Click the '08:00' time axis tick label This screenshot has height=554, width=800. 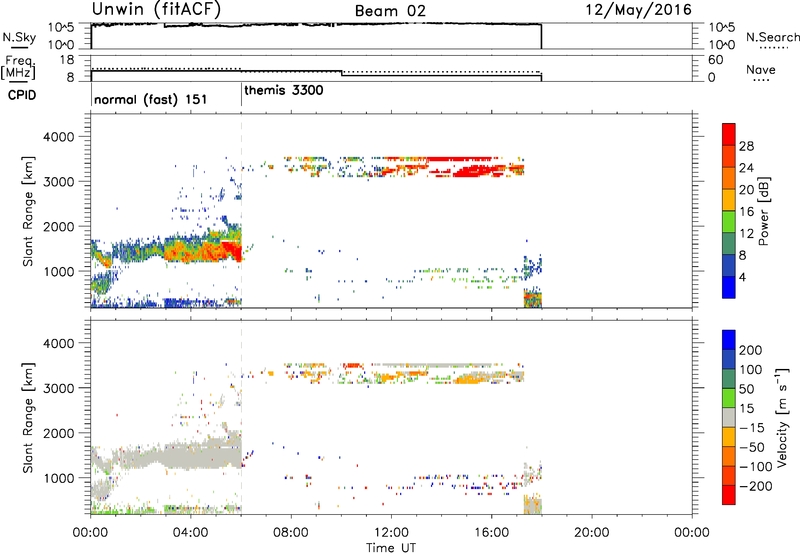[x=290, y=533]
